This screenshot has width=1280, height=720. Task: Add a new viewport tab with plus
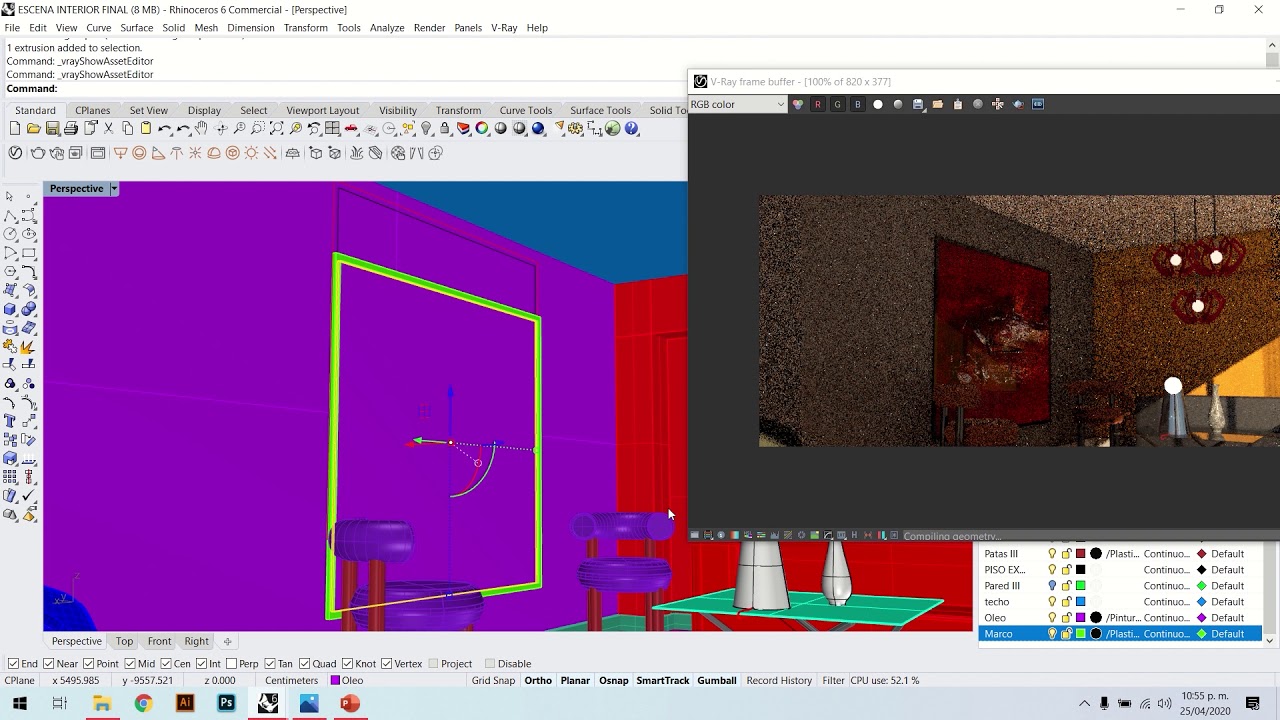coord(227,641)
